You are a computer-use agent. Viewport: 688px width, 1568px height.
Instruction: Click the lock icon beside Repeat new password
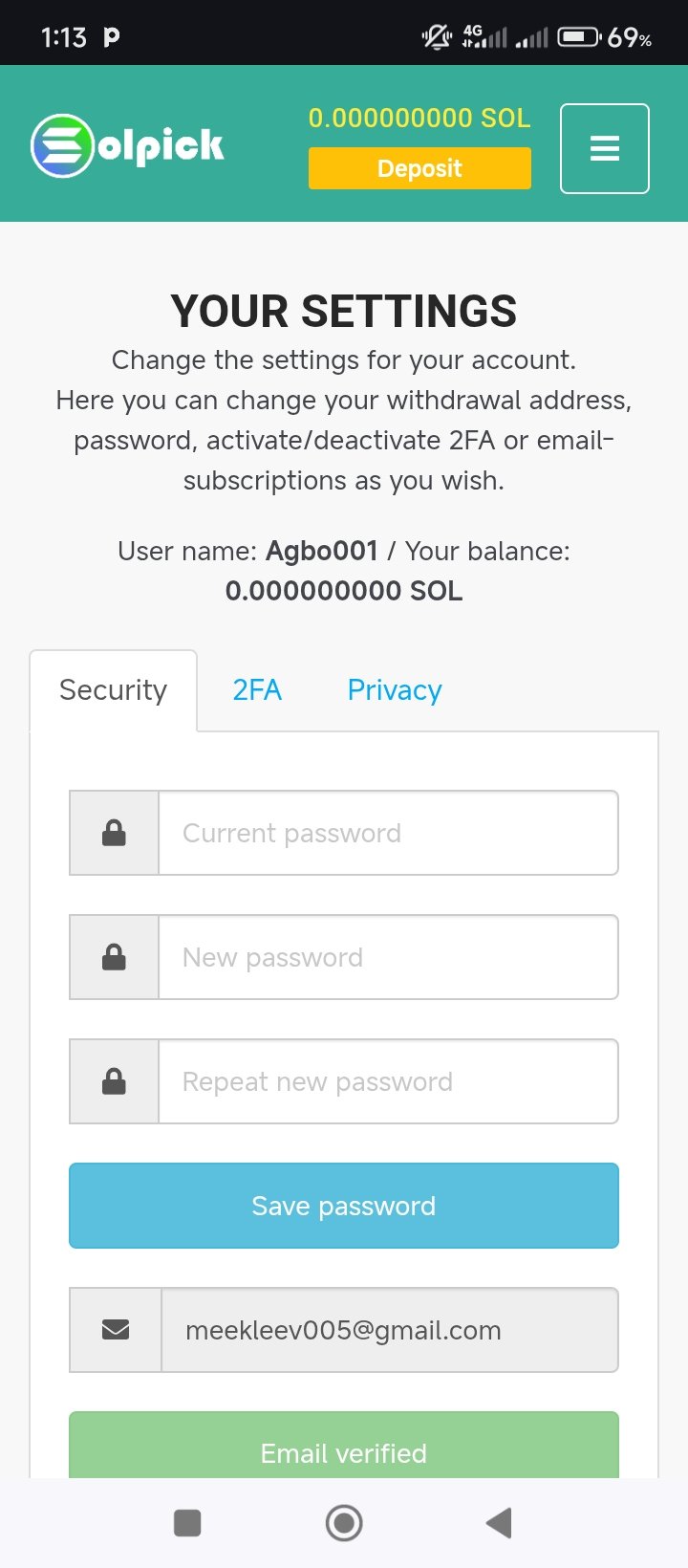coord(114,1081)
